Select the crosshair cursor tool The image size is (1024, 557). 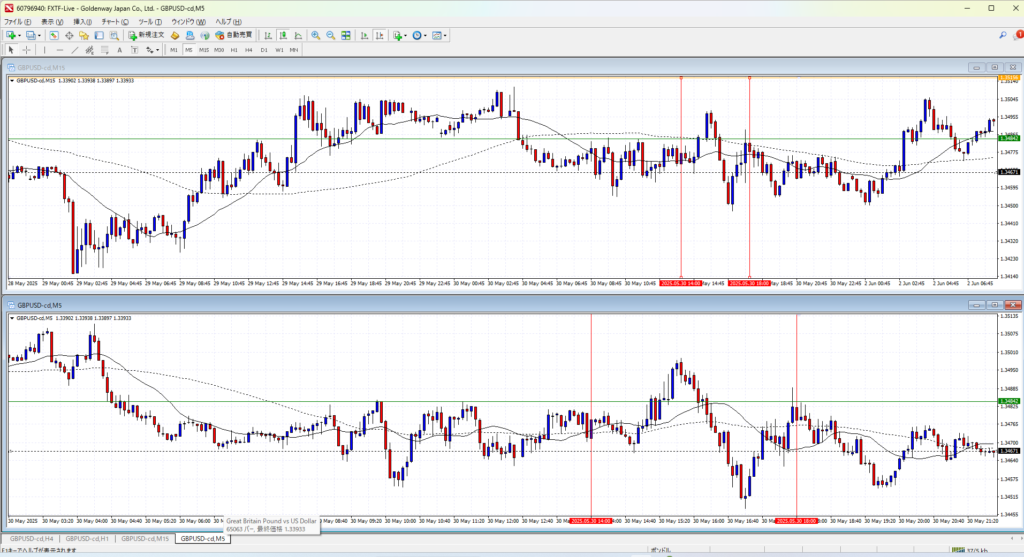26,49
